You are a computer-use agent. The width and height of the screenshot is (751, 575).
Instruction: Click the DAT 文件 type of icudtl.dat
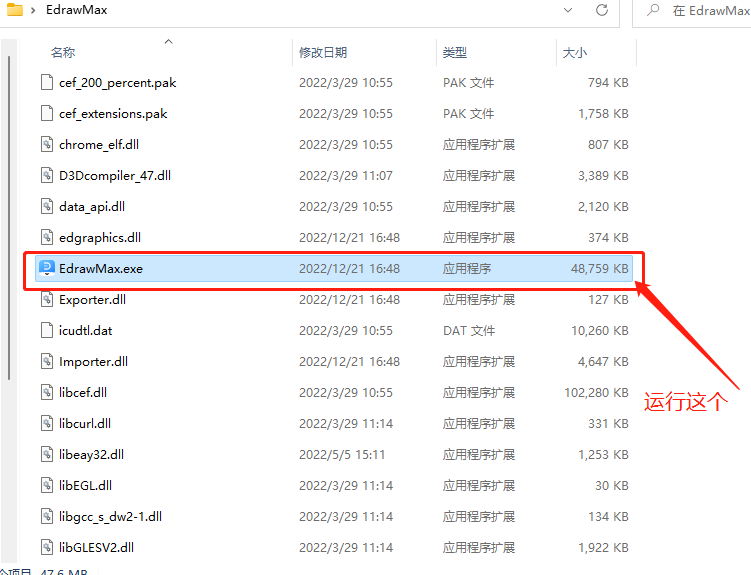tap(469, 331)
